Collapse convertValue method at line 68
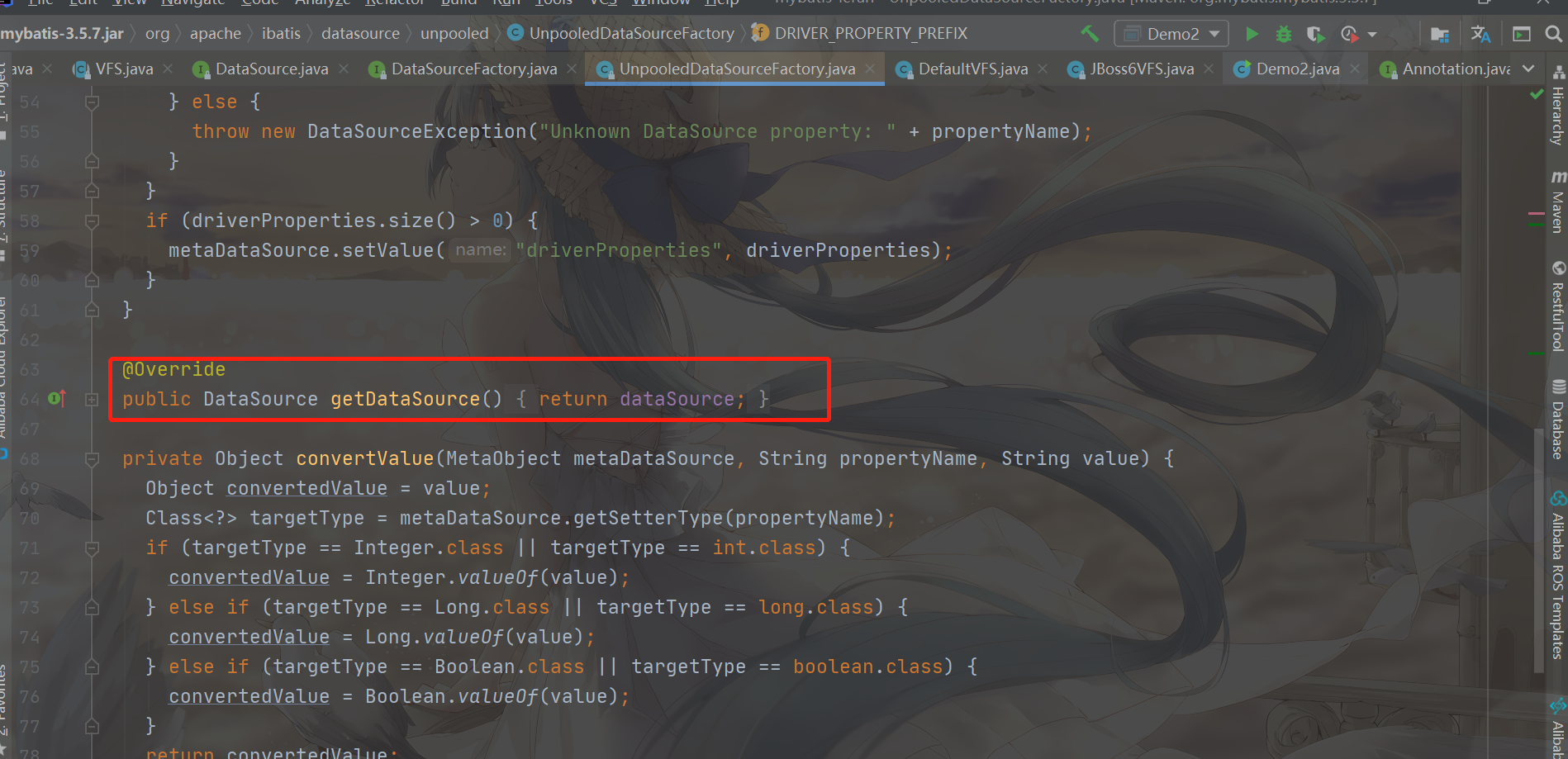 point(92,459)
